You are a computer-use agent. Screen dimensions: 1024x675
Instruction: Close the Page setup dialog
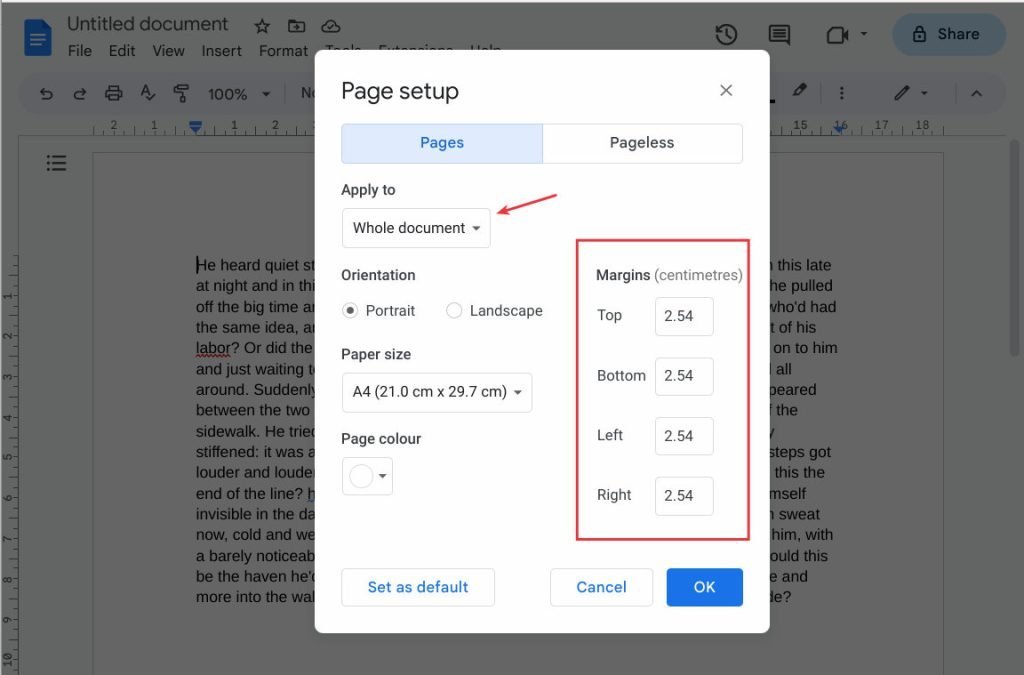click(x=726, y=90)
